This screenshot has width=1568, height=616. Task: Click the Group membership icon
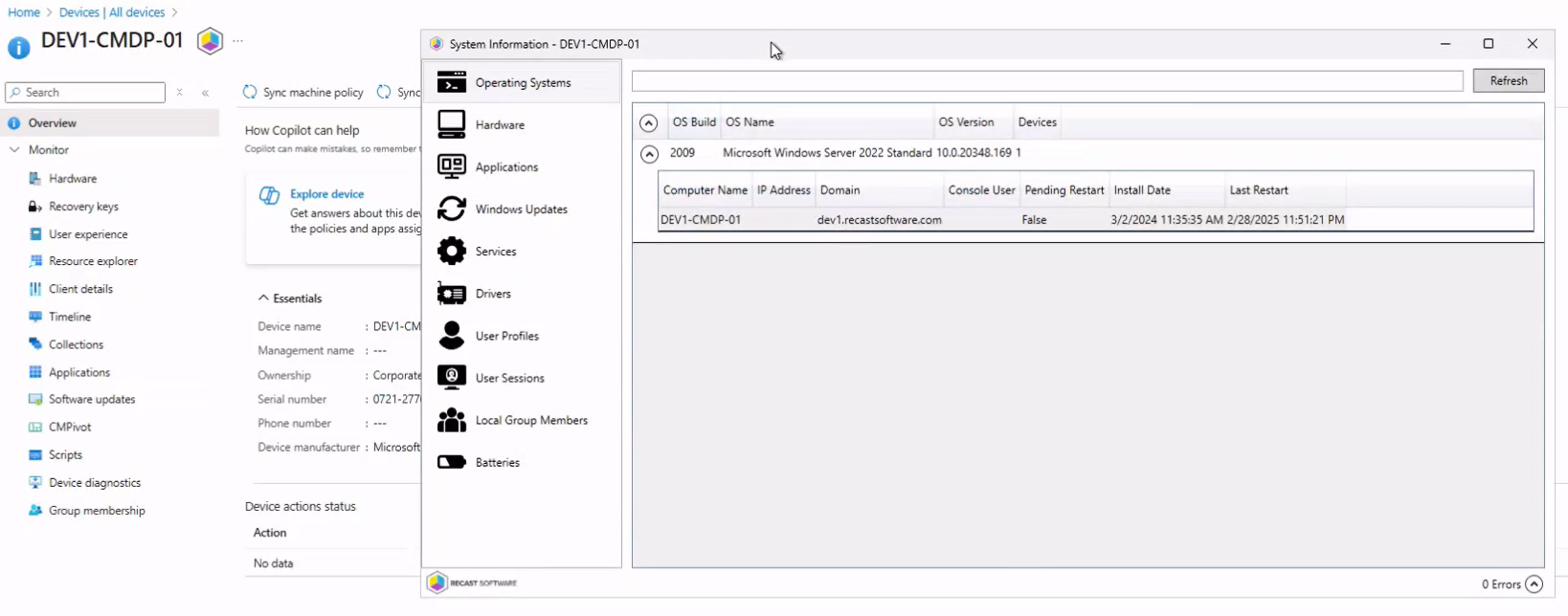coord(35,510)
